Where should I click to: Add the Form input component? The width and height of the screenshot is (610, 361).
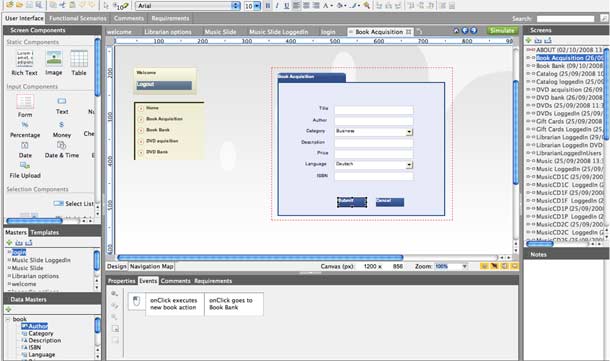pyautogui.click(x=25, y=106)
